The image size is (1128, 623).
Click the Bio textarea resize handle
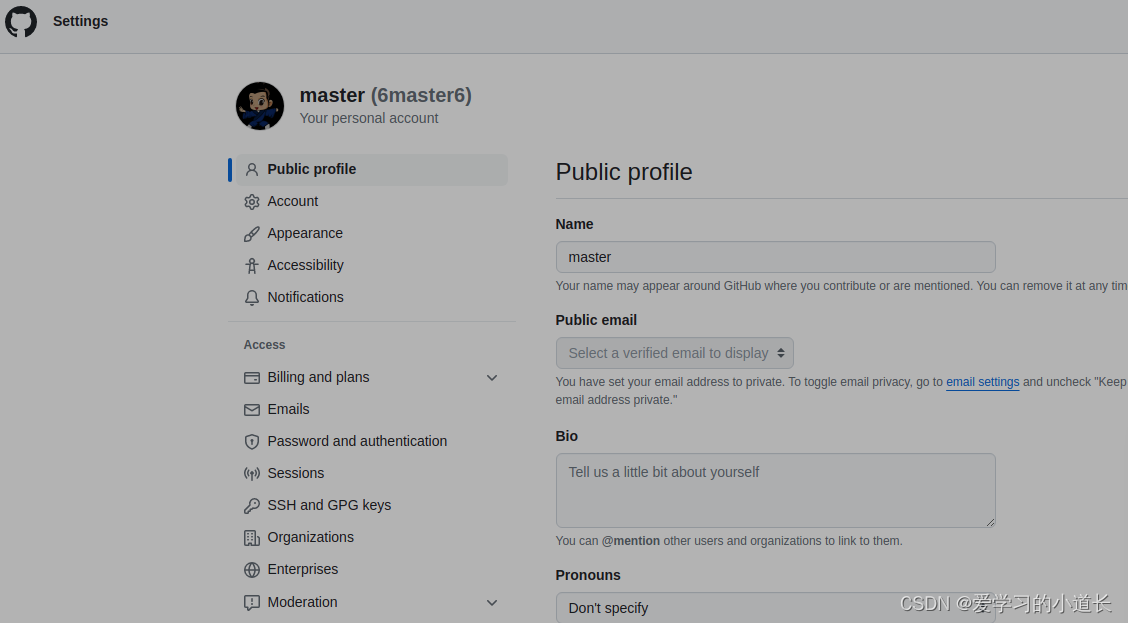tap(990, 522)
